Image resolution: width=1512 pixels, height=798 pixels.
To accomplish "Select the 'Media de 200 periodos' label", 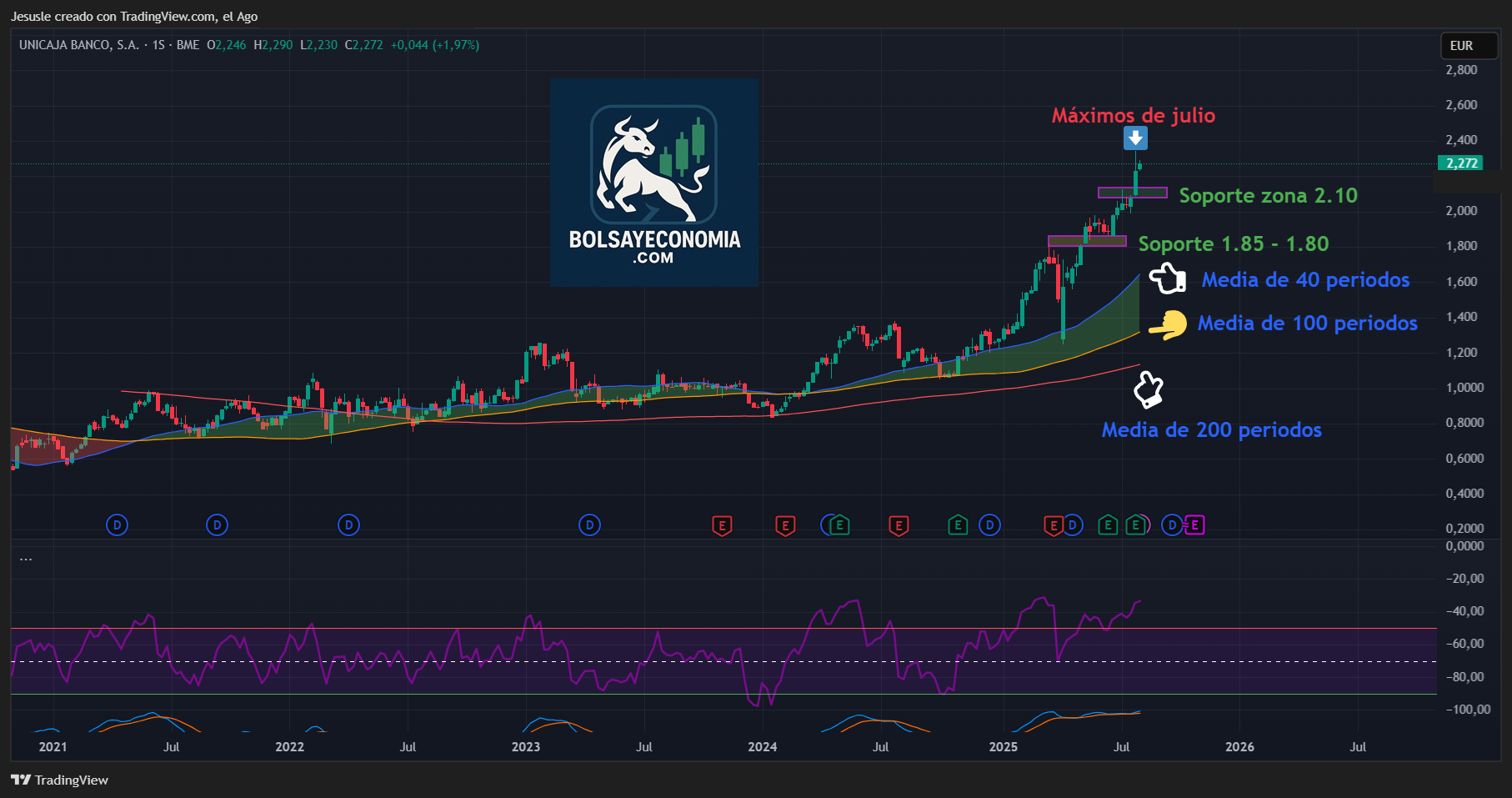I will click(1211, 429).
